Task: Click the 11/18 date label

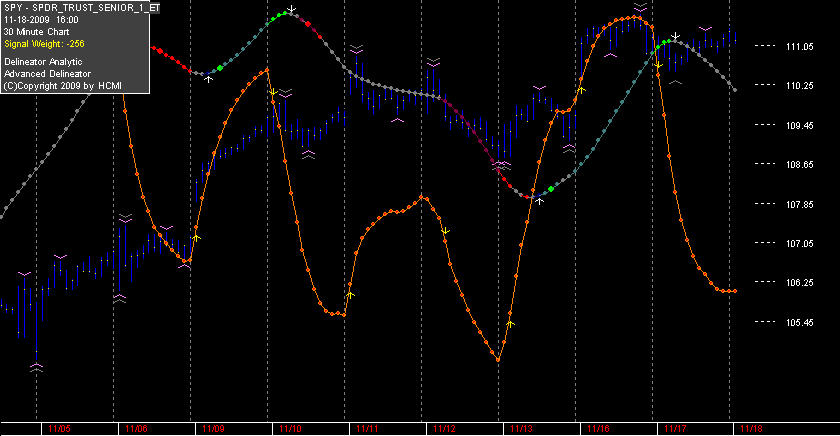Action: pyautogui.click(x=751, y=429)
